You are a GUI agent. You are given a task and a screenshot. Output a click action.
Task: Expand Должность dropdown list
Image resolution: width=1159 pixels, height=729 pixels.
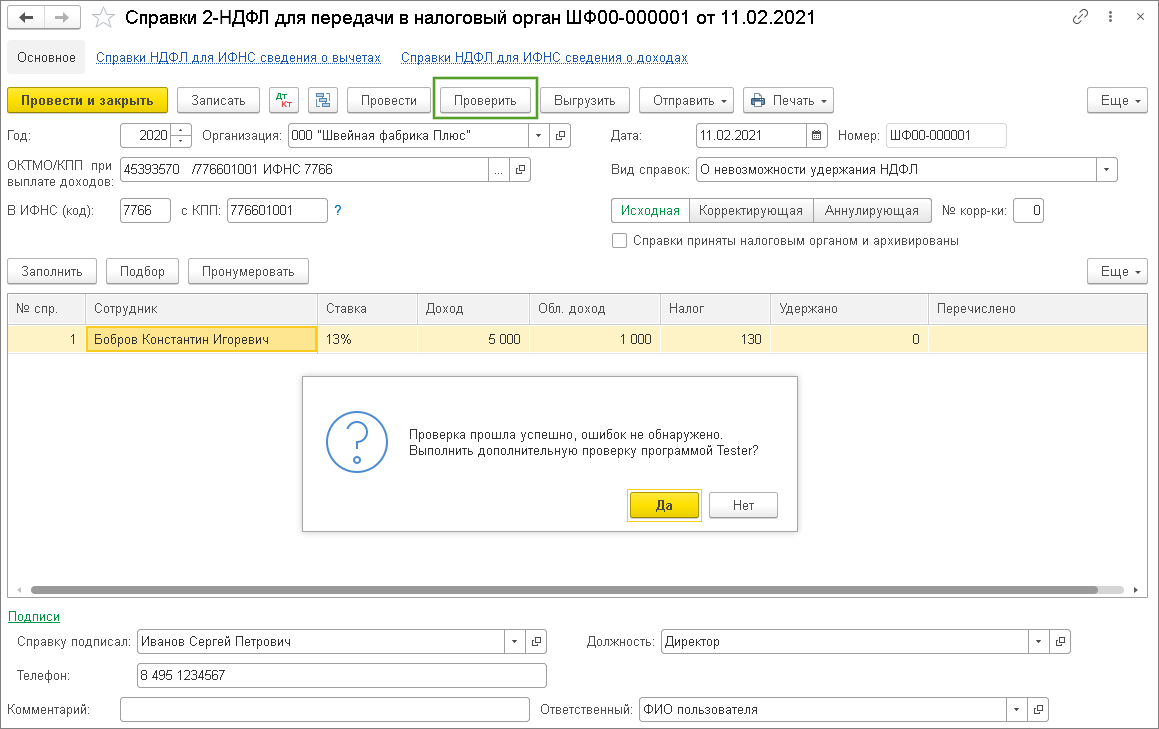[1039, 641]
